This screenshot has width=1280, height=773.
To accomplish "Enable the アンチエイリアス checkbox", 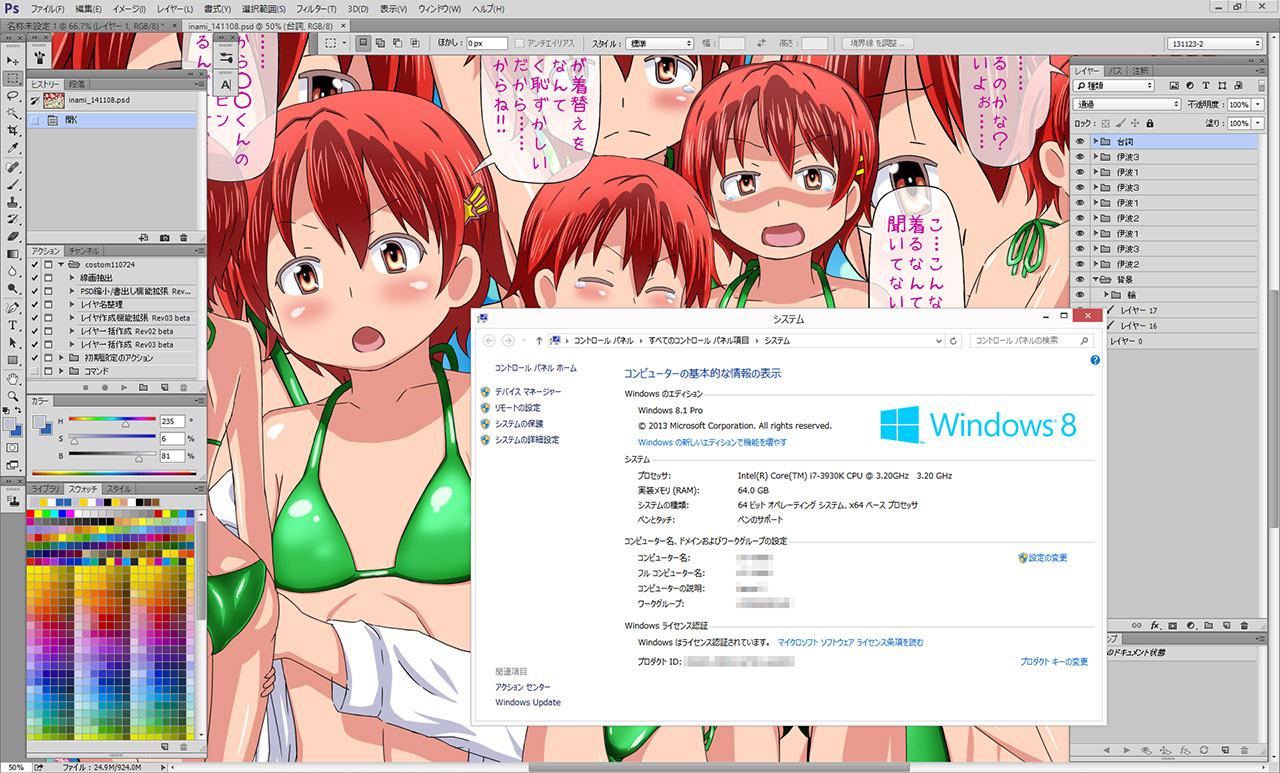I will [x=520, y=44].
